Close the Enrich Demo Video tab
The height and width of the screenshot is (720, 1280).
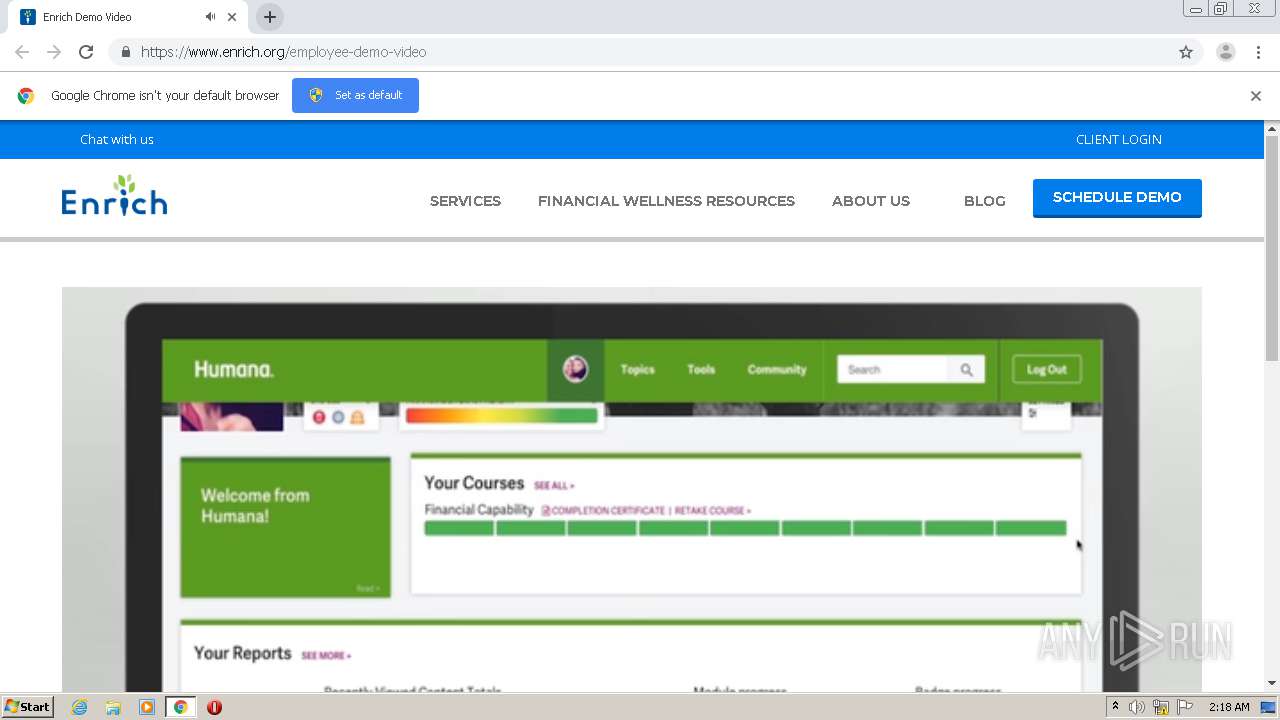coord(232,17)
